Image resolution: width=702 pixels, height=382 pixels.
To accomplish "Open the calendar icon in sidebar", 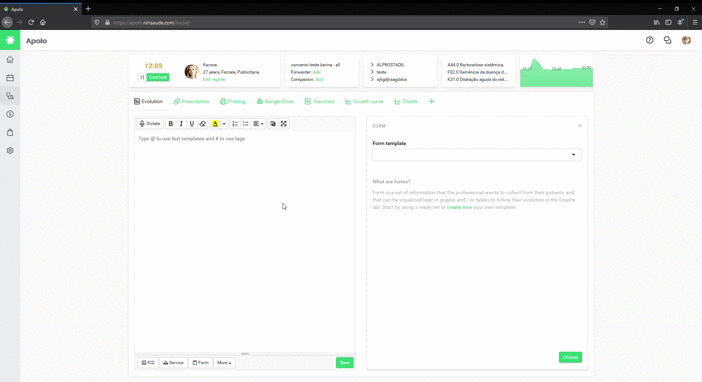I will (10, 78).
